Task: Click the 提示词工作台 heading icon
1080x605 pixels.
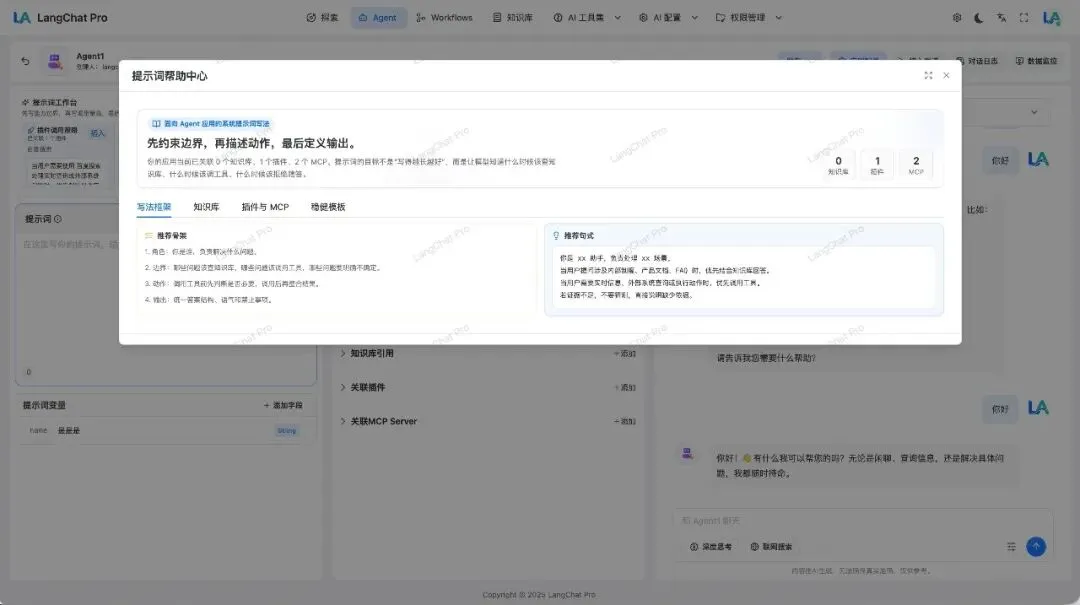Action: point(25,103)
